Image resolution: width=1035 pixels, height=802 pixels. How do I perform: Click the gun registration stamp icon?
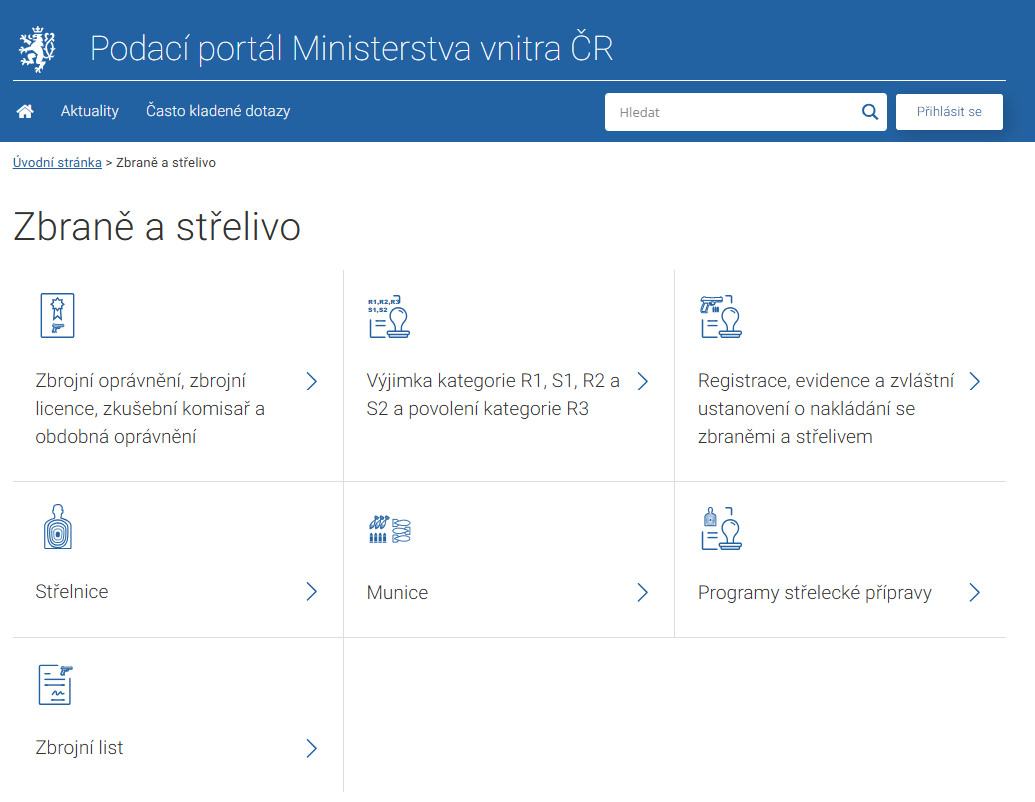tap(719, 316)
